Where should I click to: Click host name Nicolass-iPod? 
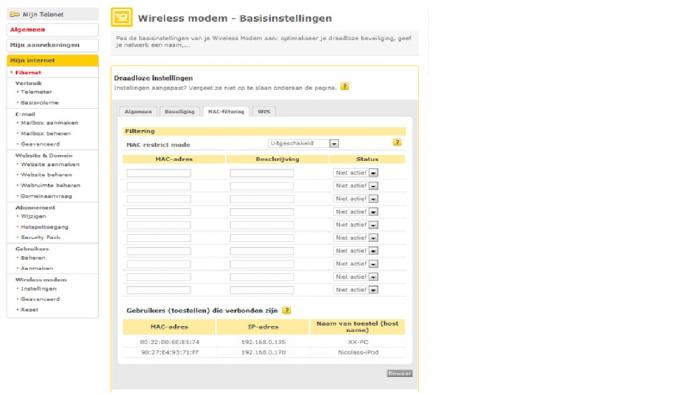[358, 353]
